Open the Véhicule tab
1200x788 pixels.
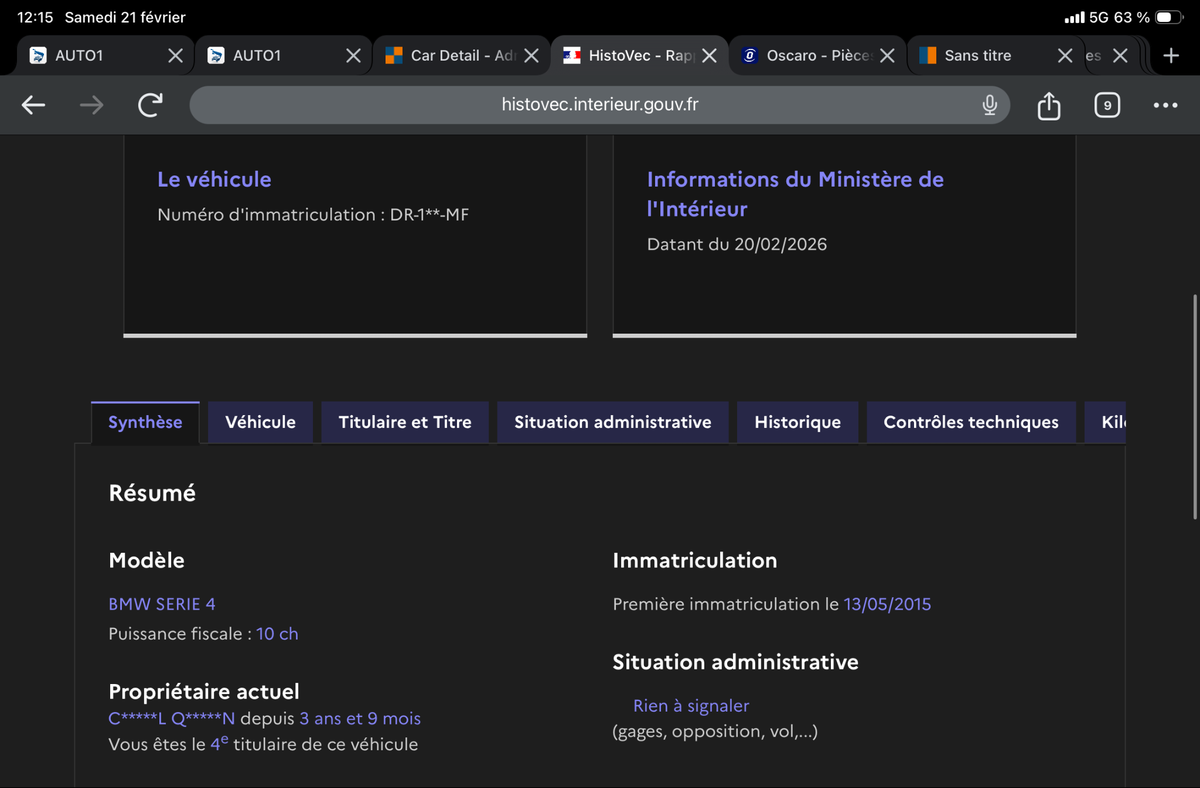[260, 422]
